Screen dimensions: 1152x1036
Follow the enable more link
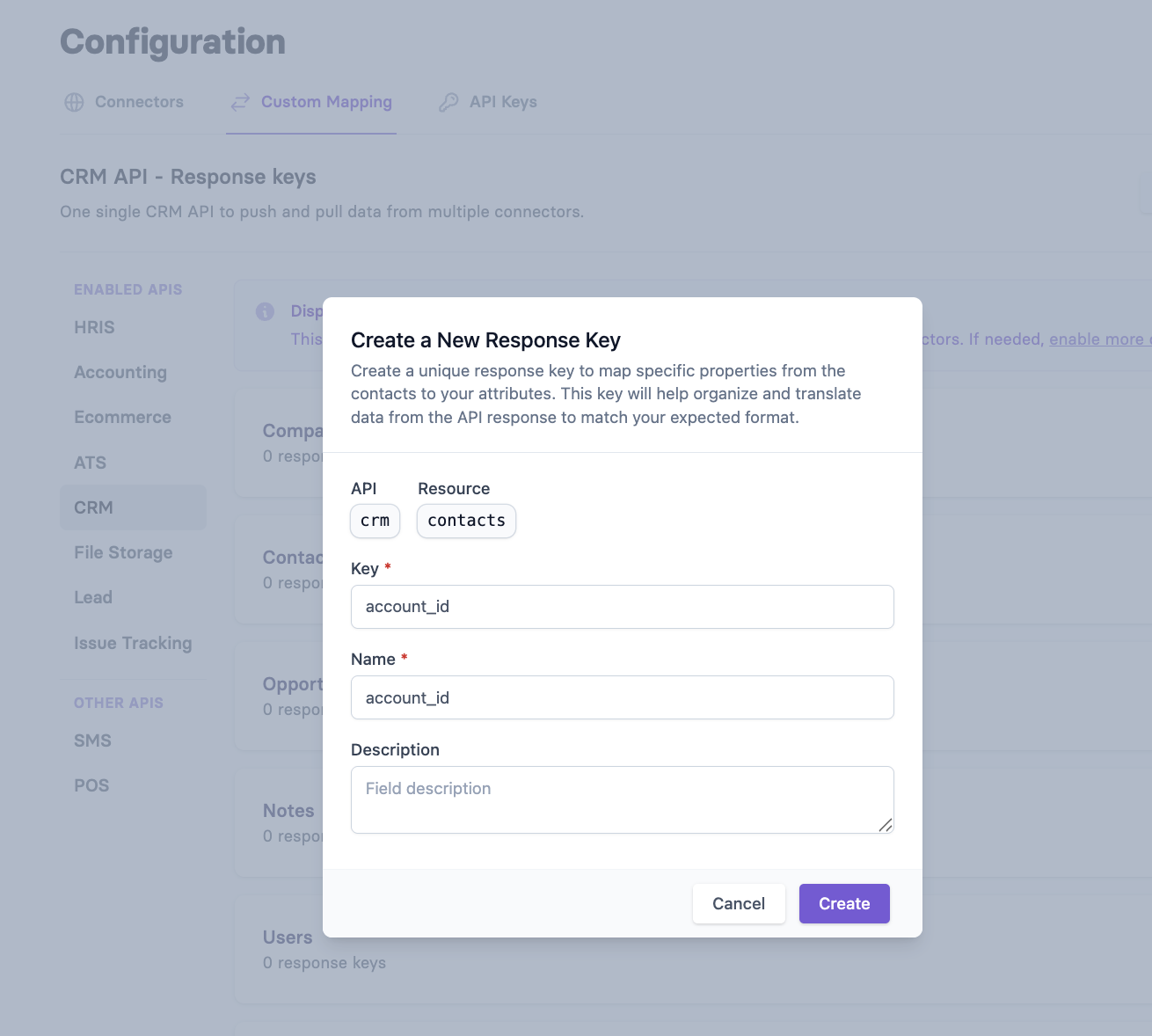[1099, 339]
